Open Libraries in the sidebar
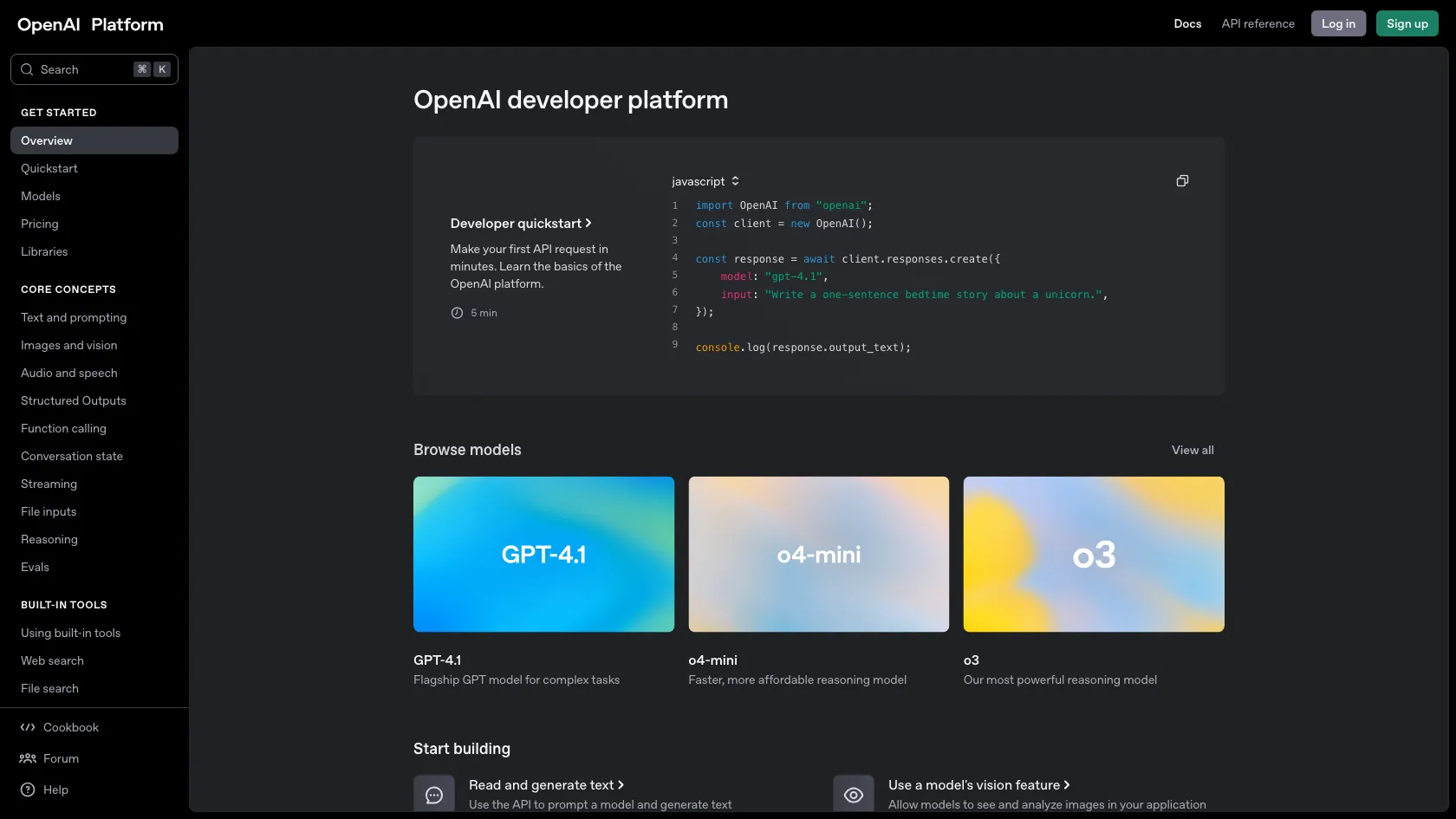Viewport: 1456px width, 819px height. [x=94, y=251]
